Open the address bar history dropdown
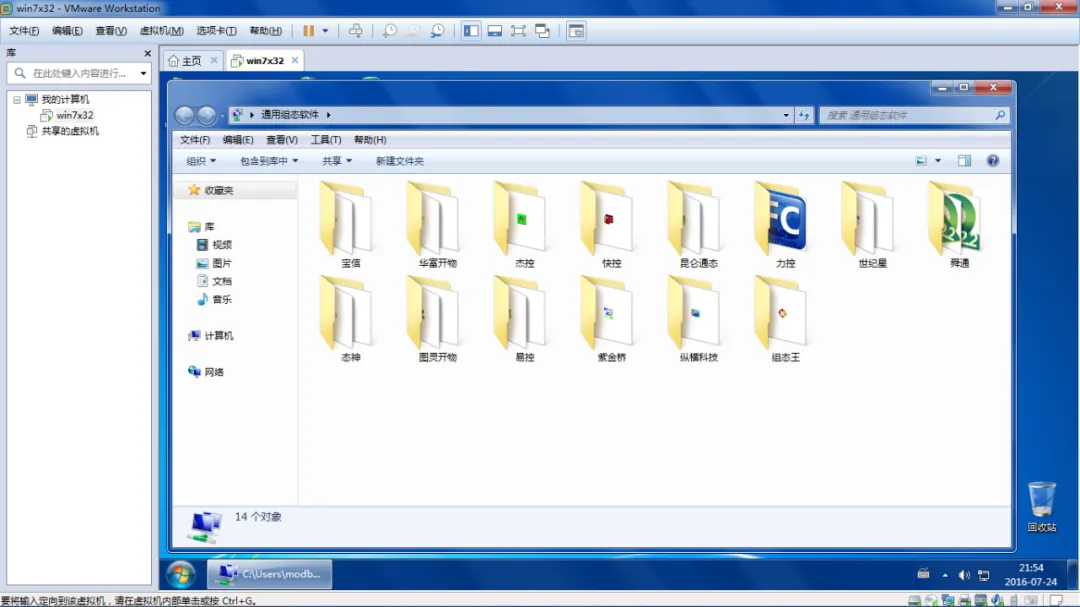 [786, 115]
